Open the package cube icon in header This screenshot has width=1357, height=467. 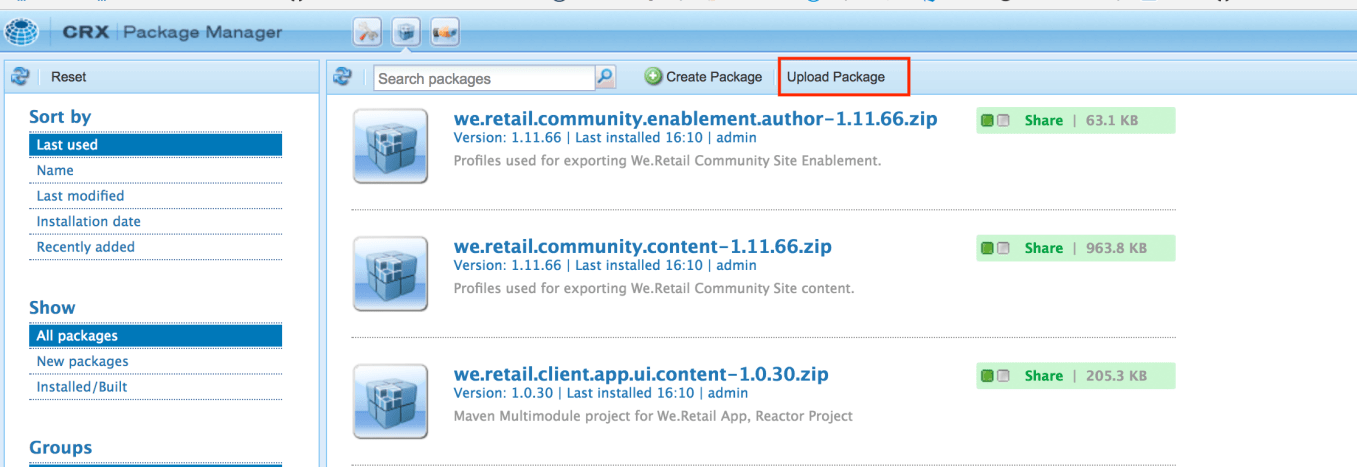pyautogui.click(x=405, y=33)
